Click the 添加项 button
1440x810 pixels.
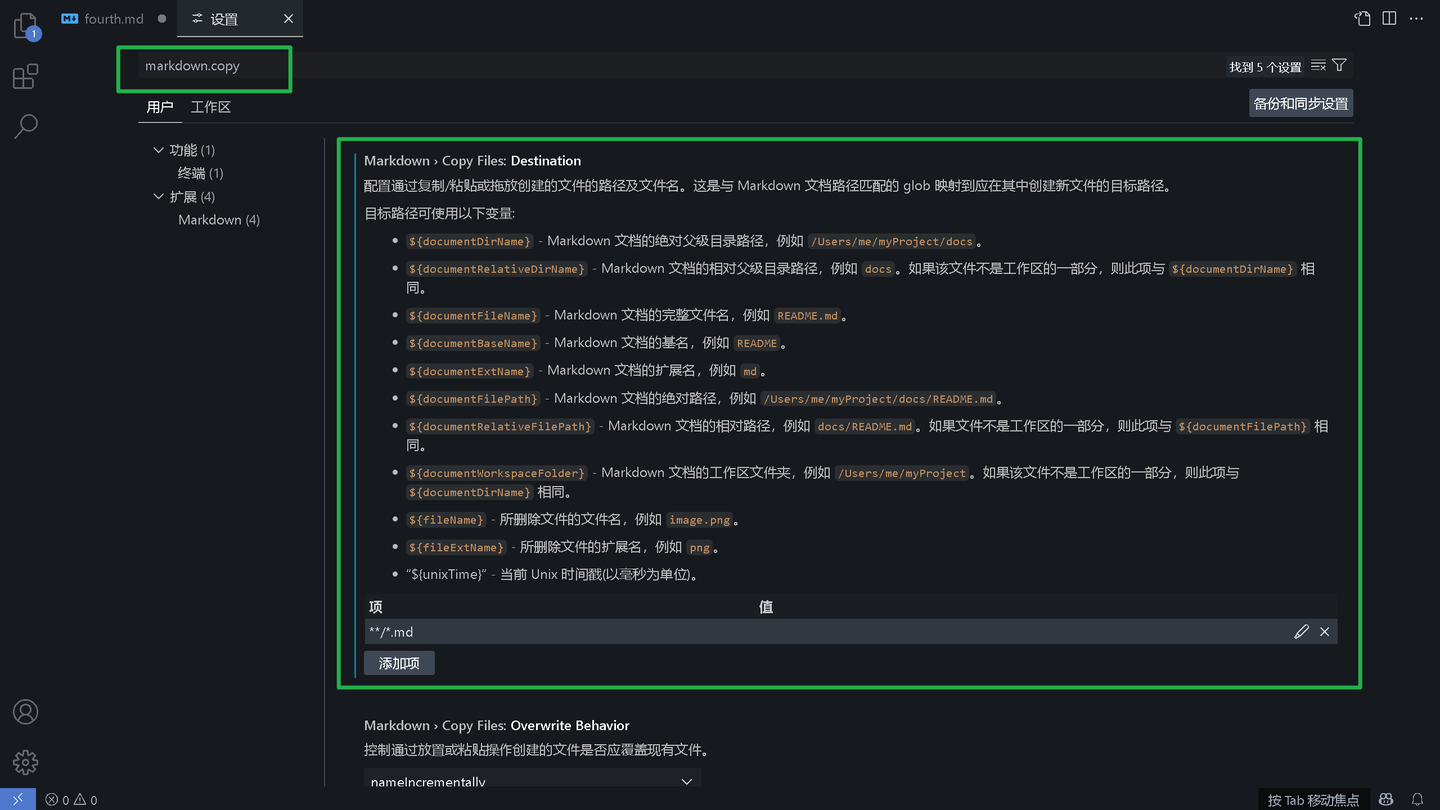pos(398,662)
